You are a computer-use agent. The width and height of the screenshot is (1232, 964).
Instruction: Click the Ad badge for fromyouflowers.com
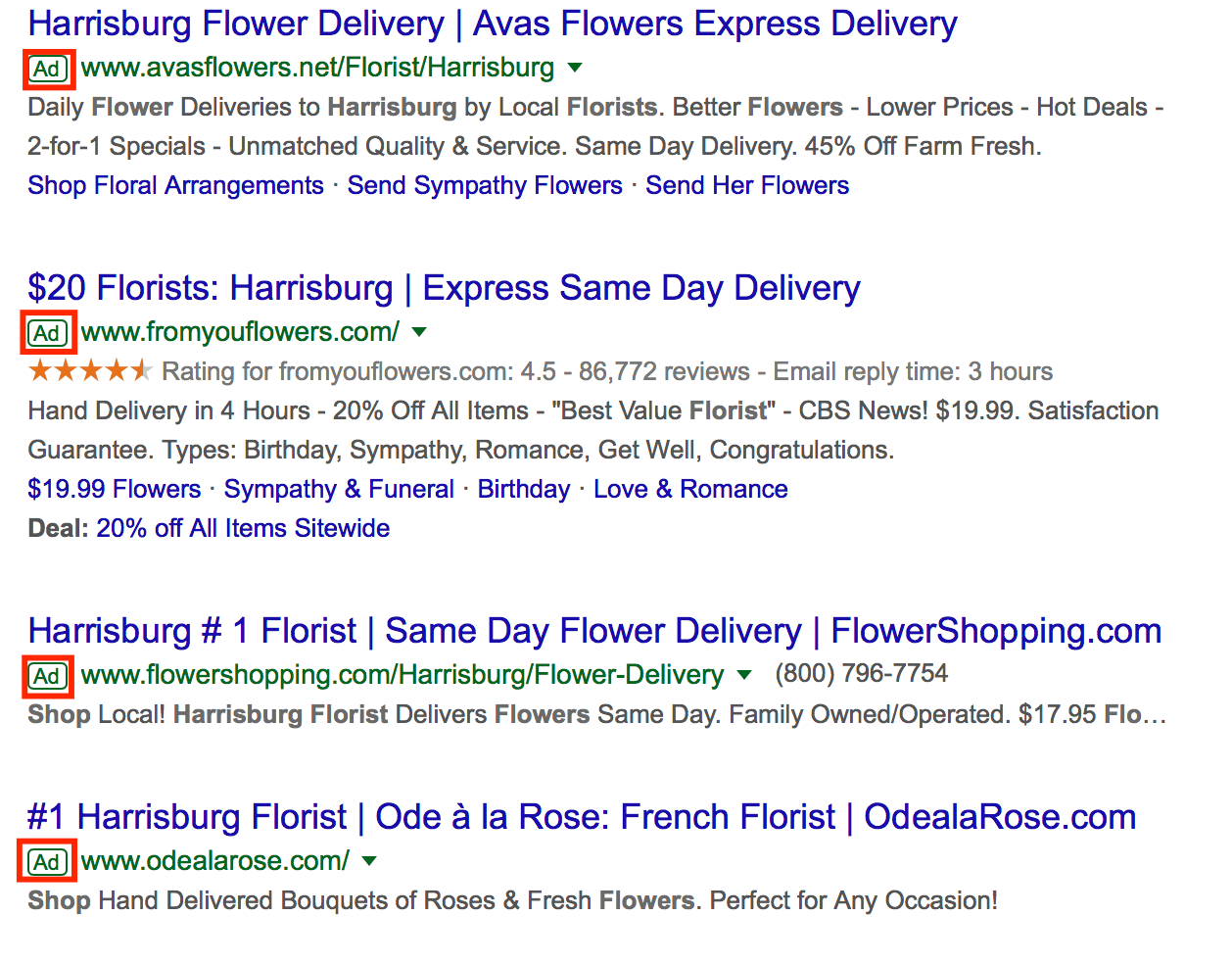47,332
